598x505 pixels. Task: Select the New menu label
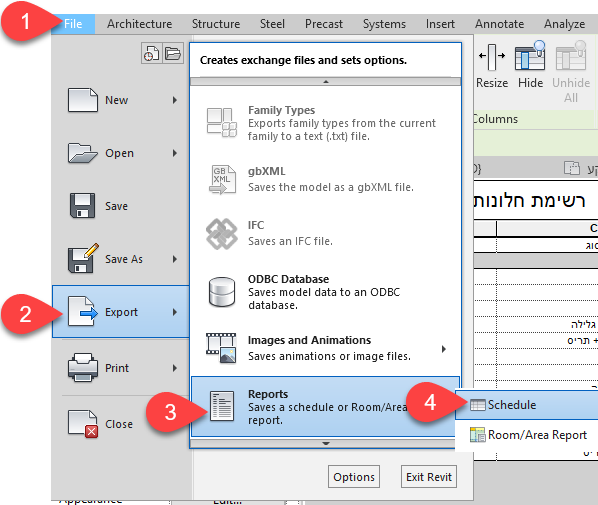[116, 100]
